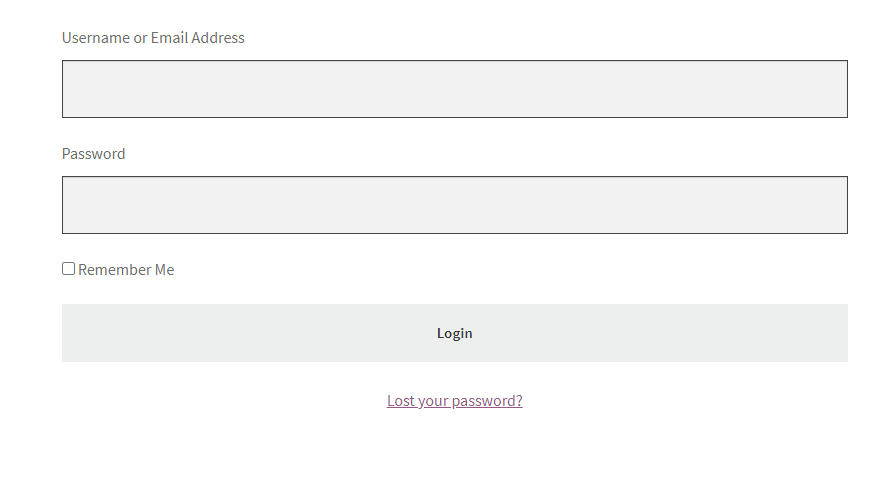Click the Remember Me label text

click(126, 270)
